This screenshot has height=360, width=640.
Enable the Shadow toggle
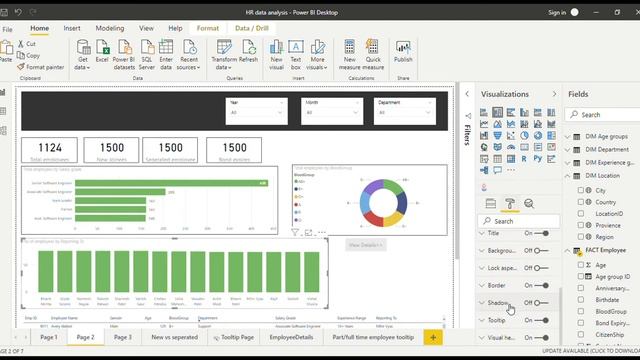tap(542, 303)
